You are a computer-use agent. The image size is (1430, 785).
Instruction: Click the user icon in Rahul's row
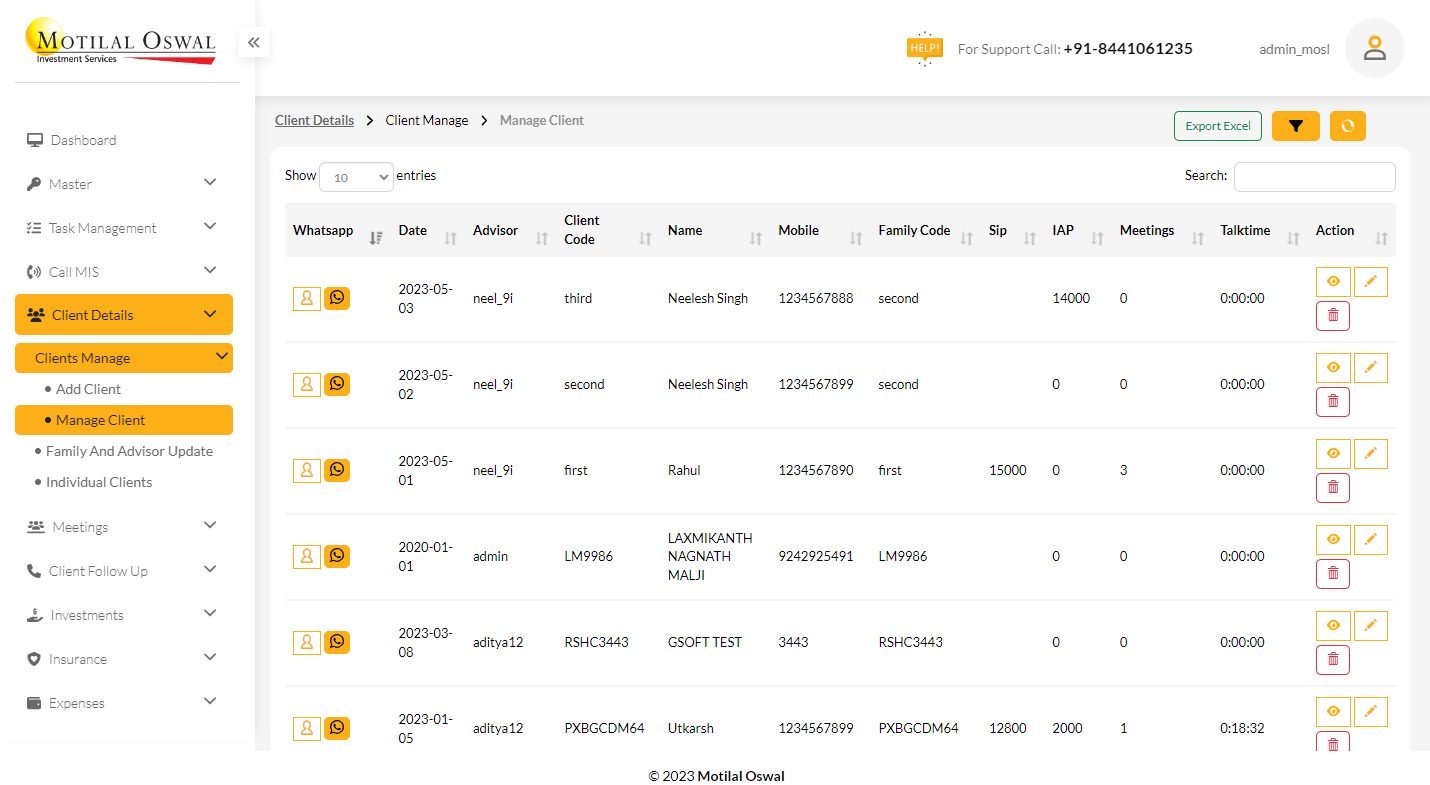pyautogui.click(x=307, y=470)
